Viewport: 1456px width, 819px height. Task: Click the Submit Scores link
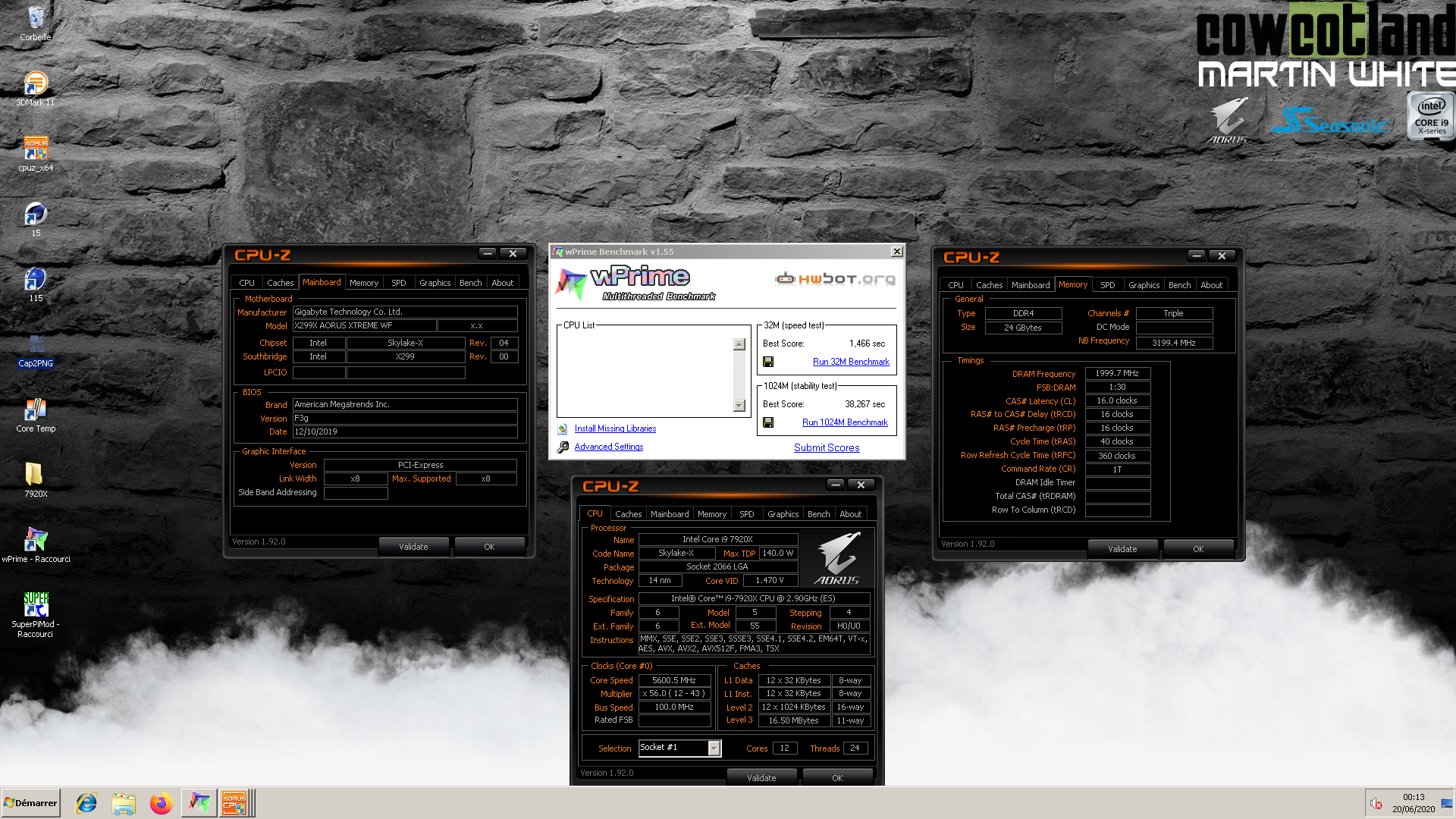(827, 447)
